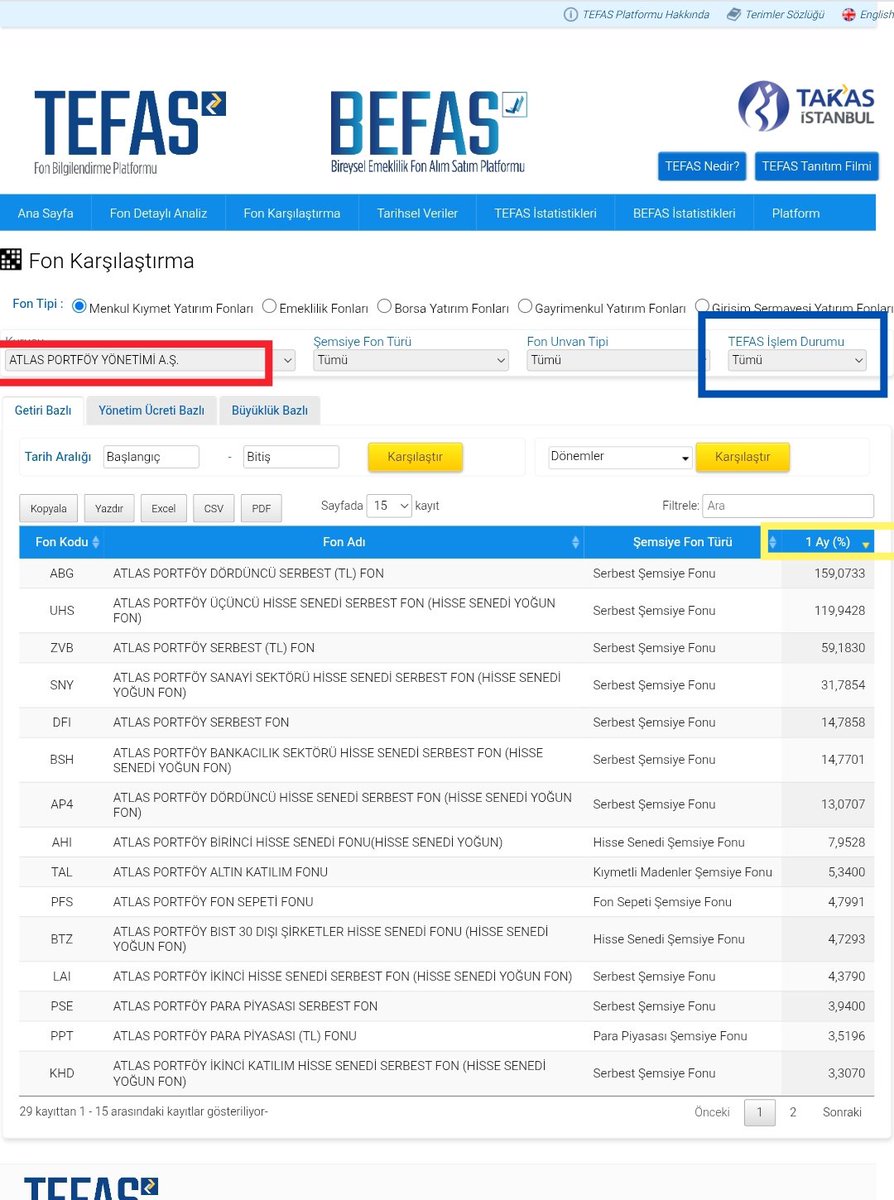Click ATLAS PORTFÖY ALTIN KATILIM FONU
This screenshot has height=1200, width=894.
coord(220,872)
